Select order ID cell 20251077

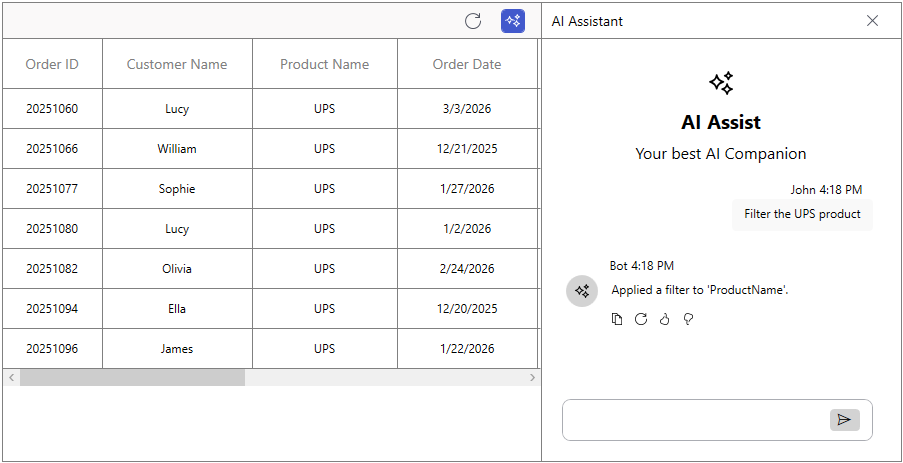pos(52,189)
